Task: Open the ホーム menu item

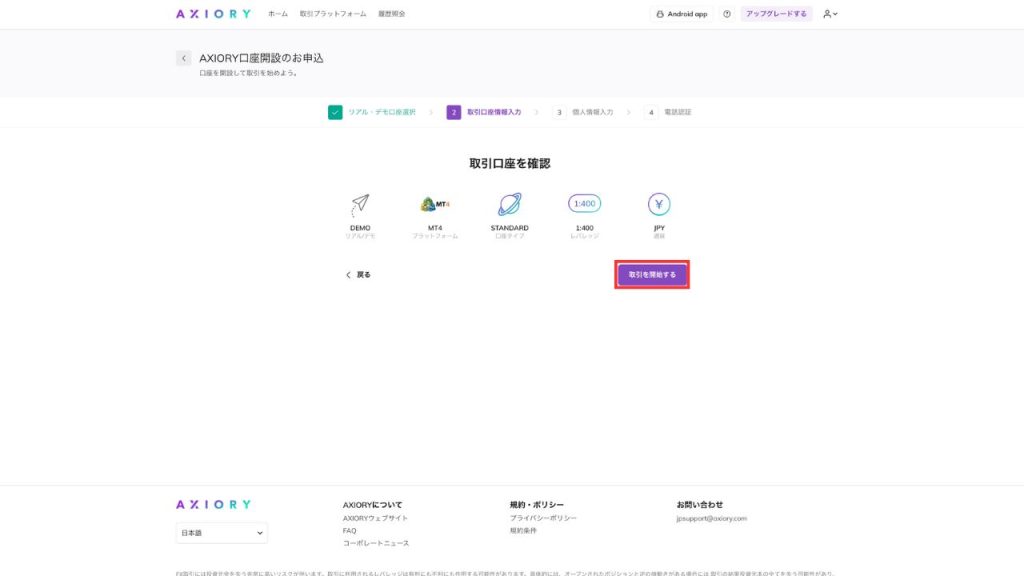Action: (278, 14)
